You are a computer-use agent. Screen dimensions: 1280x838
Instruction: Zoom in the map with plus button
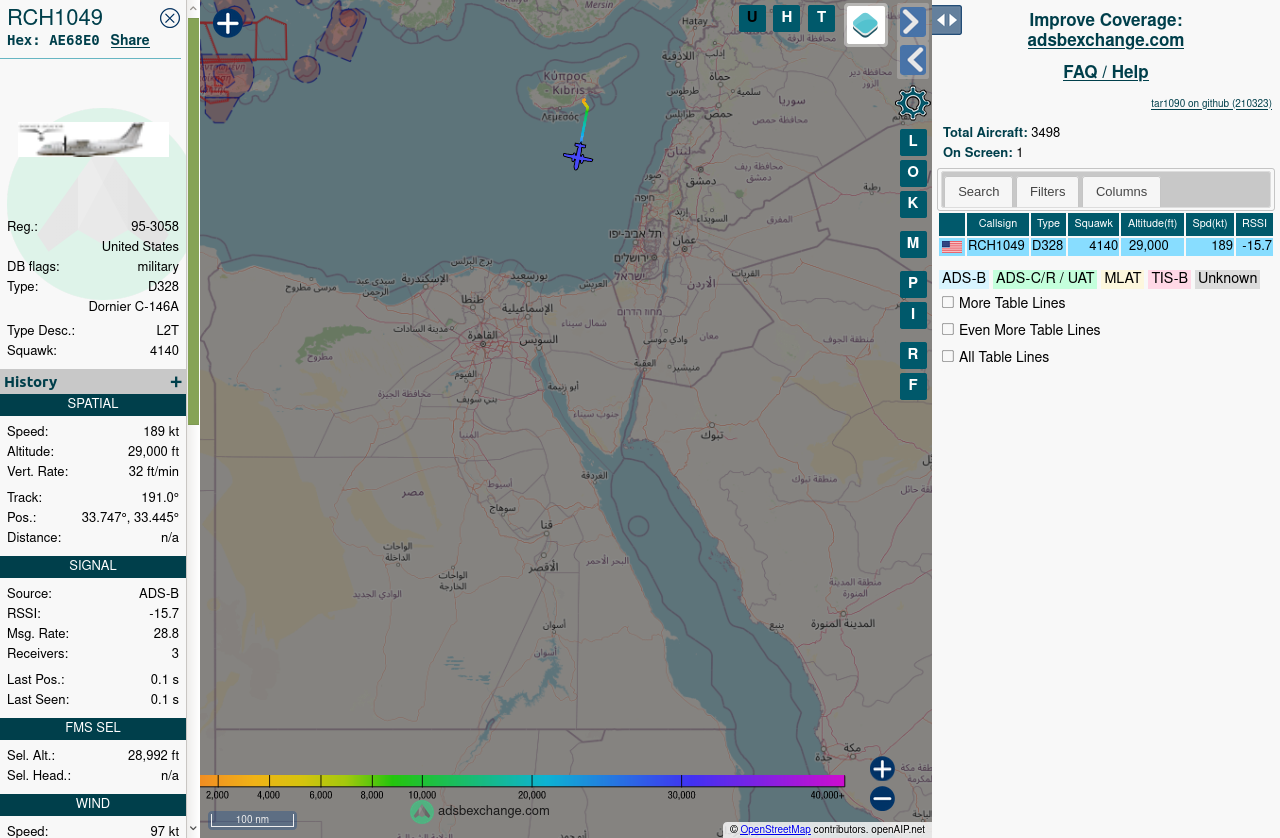[x=882, y=769]
